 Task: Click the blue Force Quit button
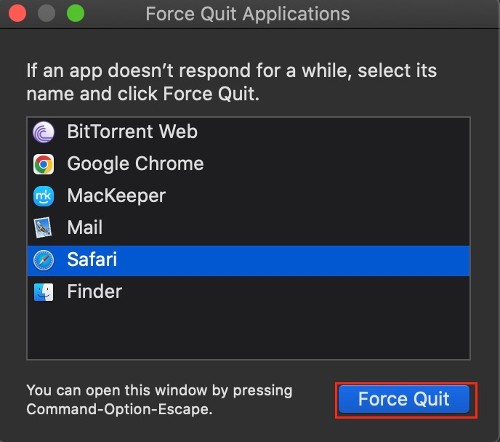coord(404,399)
